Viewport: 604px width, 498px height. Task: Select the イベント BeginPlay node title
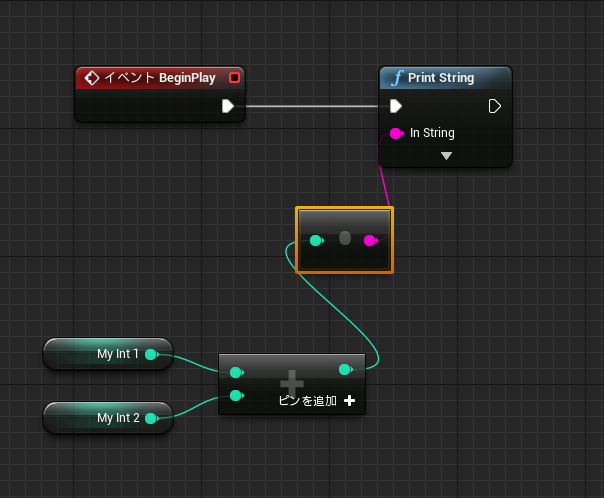(x=160, y=78)
